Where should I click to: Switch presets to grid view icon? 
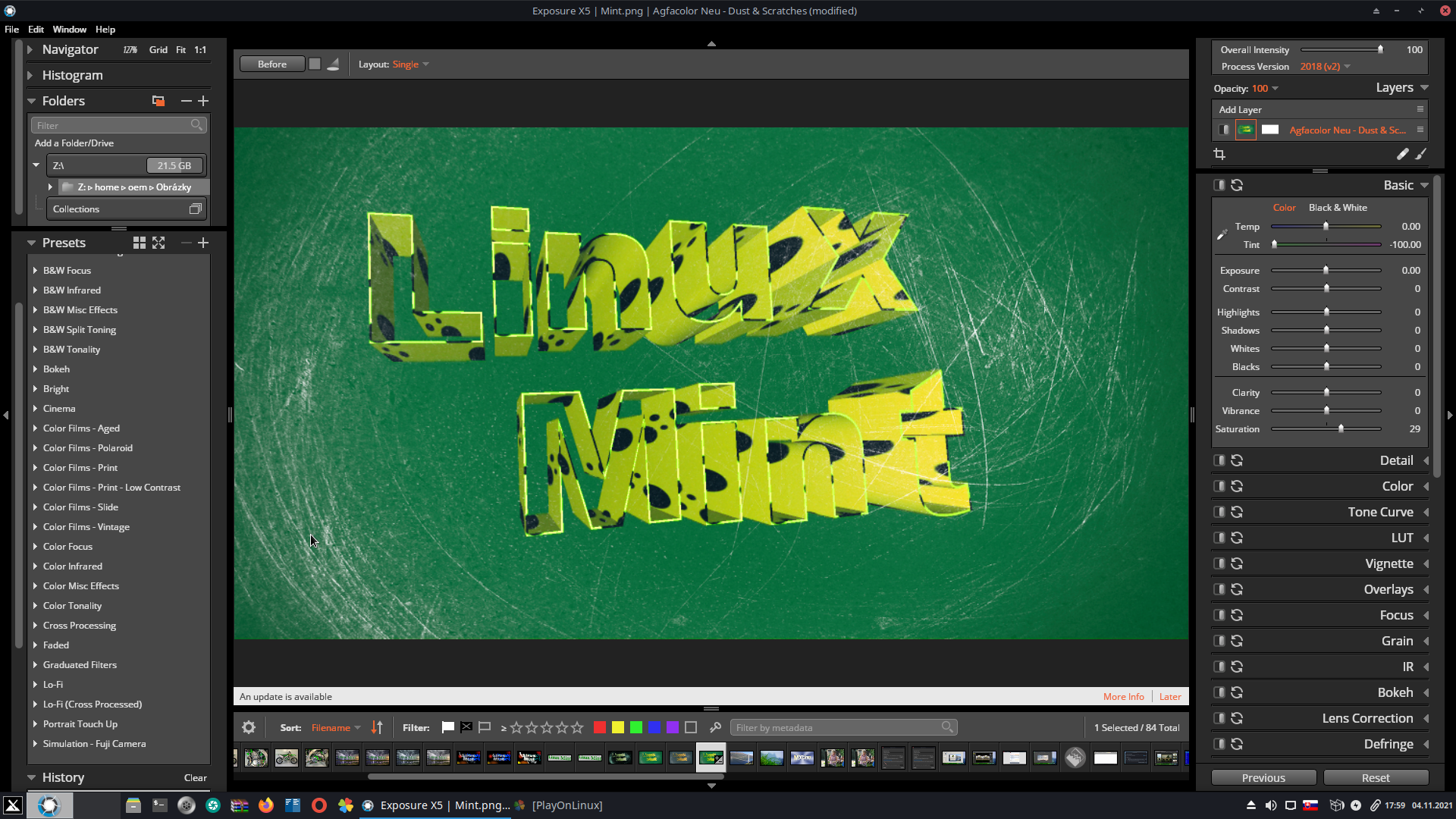click(x=140, y=243)
